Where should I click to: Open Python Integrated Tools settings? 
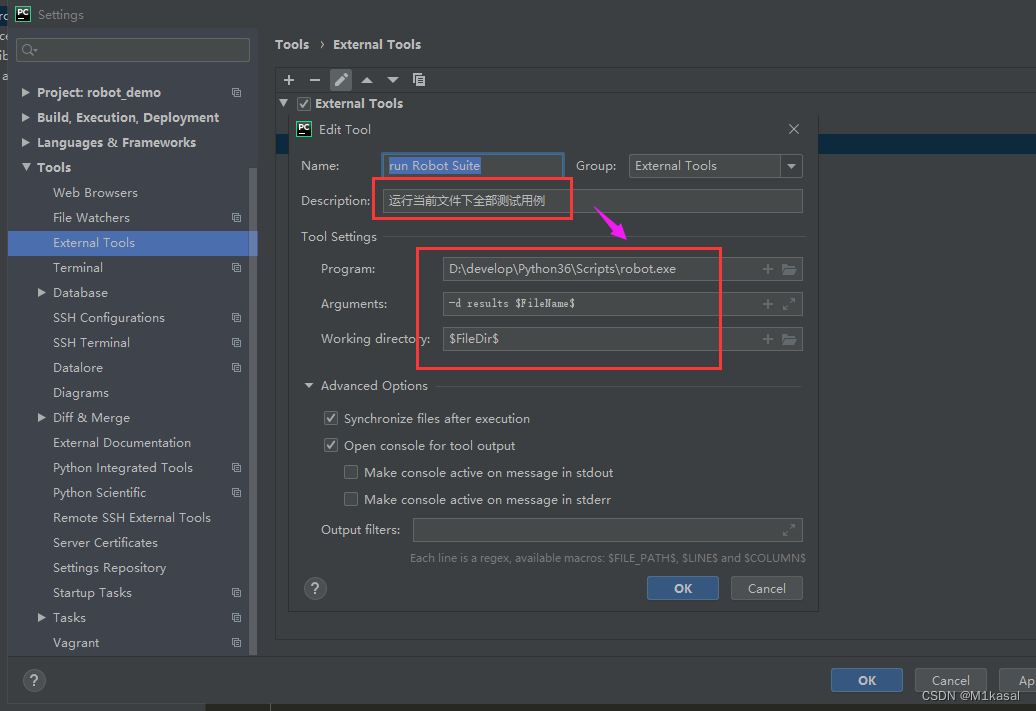[123, 468]
